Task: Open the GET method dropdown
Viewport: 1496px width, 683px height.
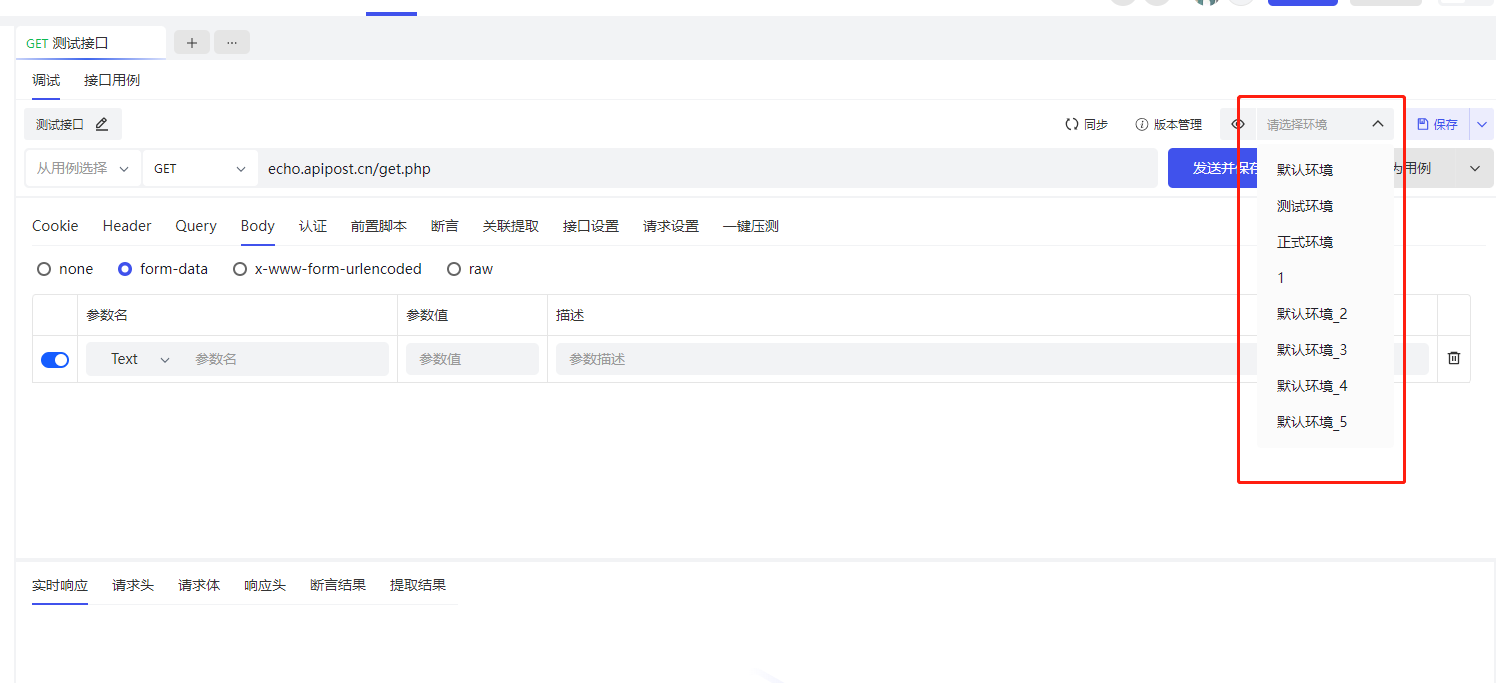Action: tap(200, 169)
